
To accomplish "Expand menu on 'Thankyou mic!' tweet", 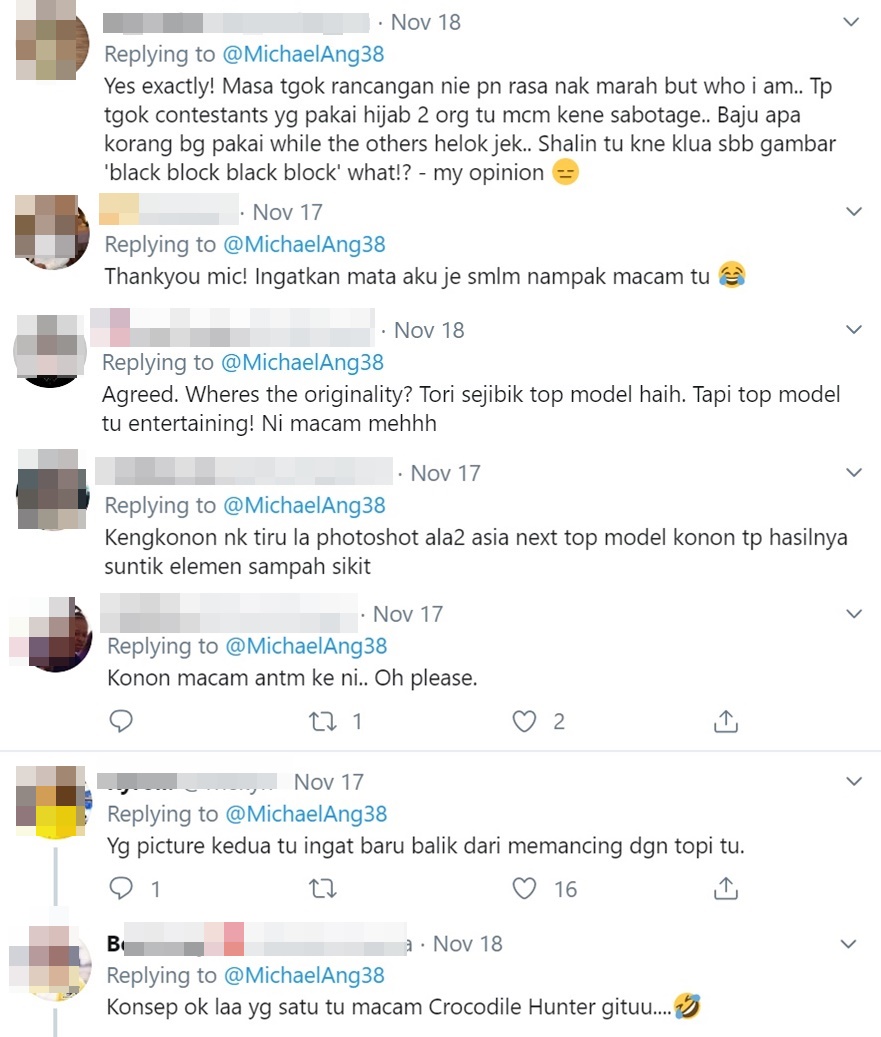I will (854, 212).
